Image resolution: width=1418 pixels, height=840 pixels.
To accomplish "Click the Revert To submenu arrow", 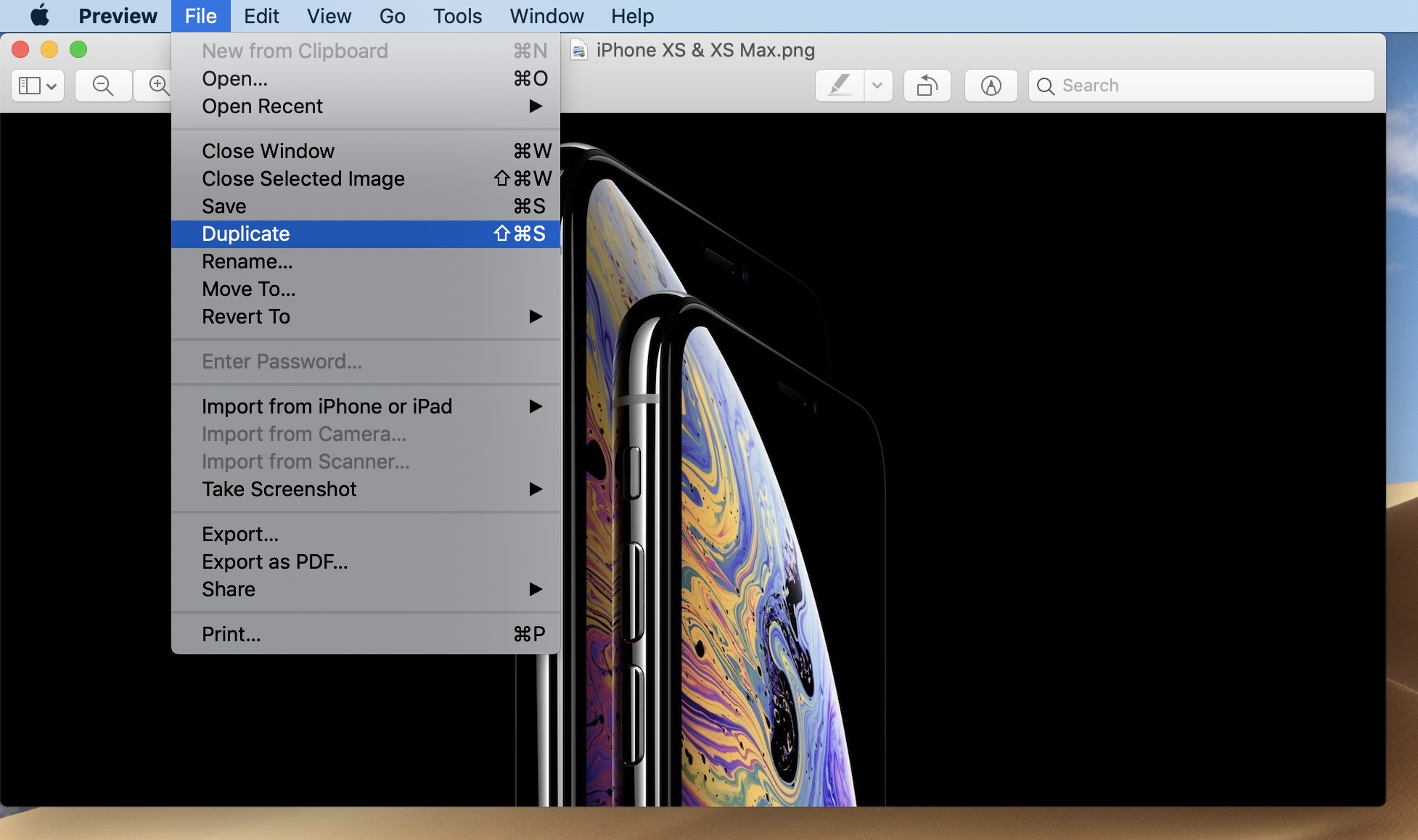I will [535, 316].
